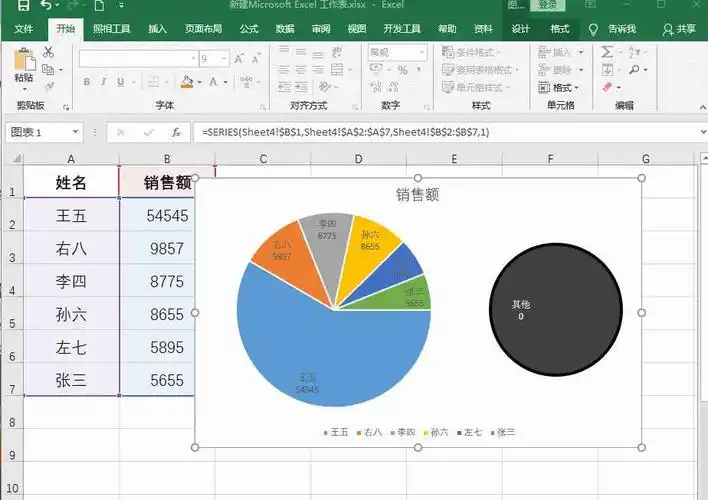Switch to the Design (设计) chart tab

point(521,29)
